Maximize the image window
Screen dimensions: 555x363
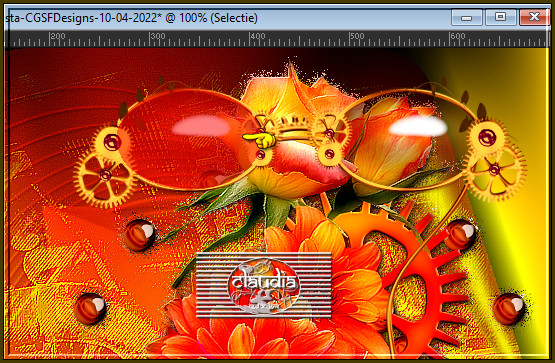pyautogui.click(x=500, y=18)
